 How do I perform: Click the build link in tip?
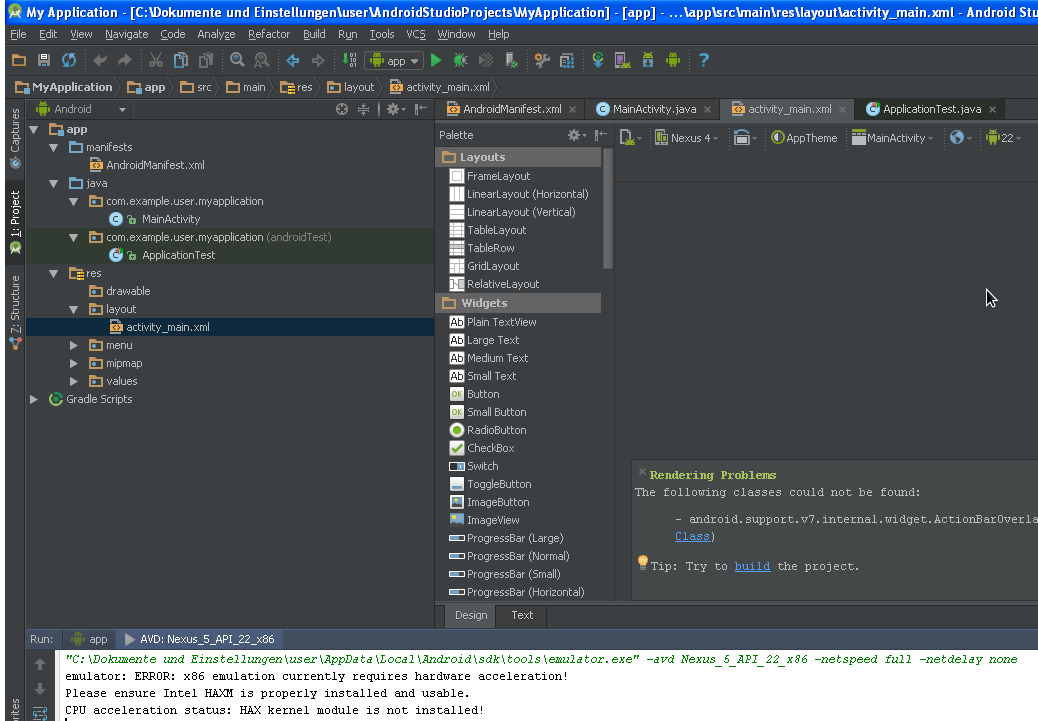[752, 566]
